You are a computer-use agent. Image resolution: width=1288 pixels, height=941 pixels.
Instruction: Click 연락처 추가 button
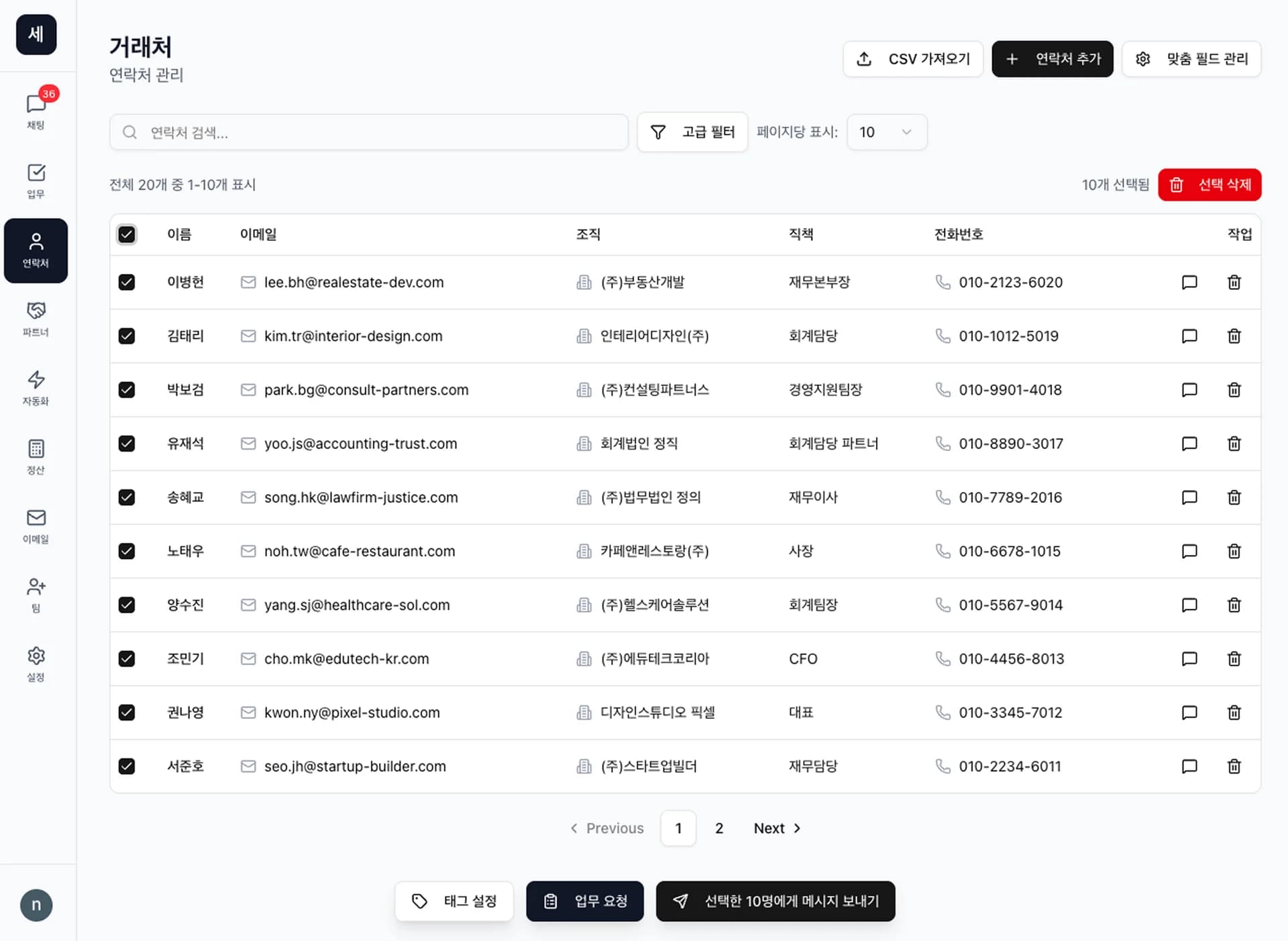1052,59
